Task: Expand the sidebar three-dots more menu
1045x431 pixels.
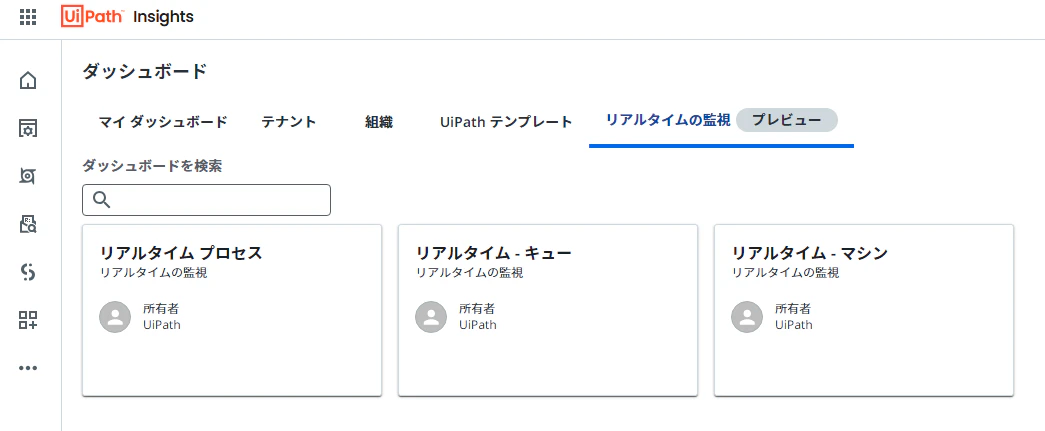Action: pyautogui.click(x=28, y=368)
